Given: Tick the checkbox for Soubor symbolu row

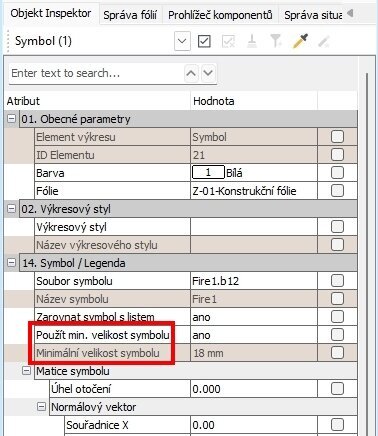Looking at the screenshot, I should [x=337, y=281].
